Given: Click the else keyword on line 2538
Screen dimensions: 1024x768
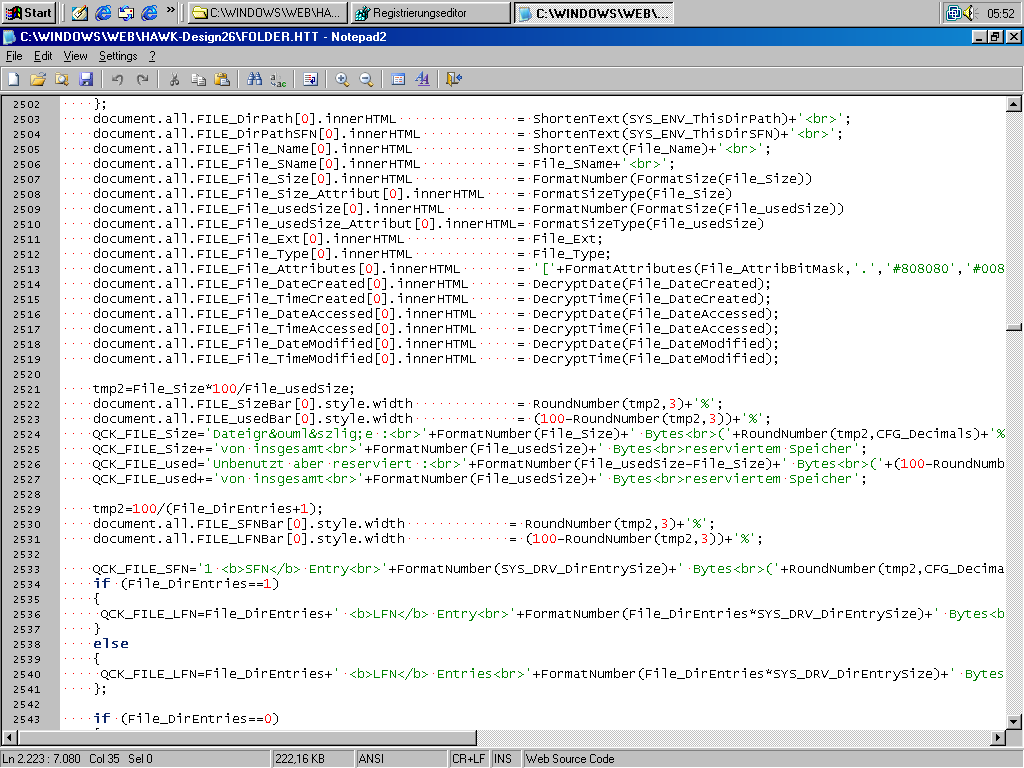Looking at the screenshot, I should (110, 644).
